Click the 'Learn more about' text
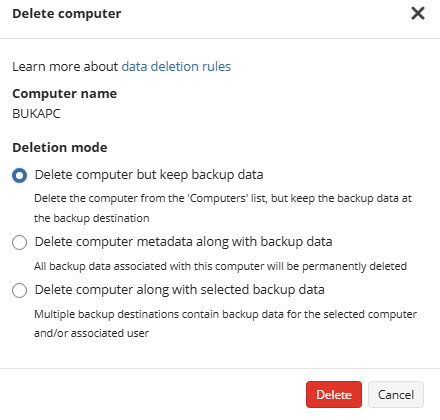This screenshot has width=440, height=420. (x=65, y=66)
